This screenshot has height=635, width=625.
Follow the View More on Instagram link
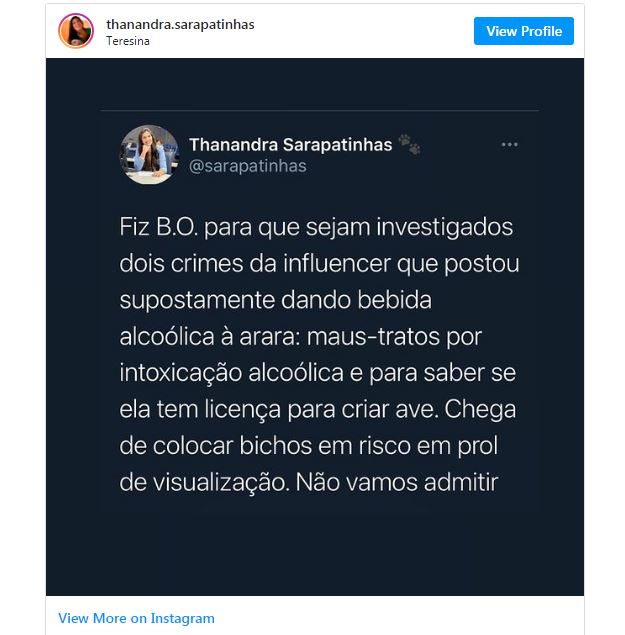click(x=136, y=618)
